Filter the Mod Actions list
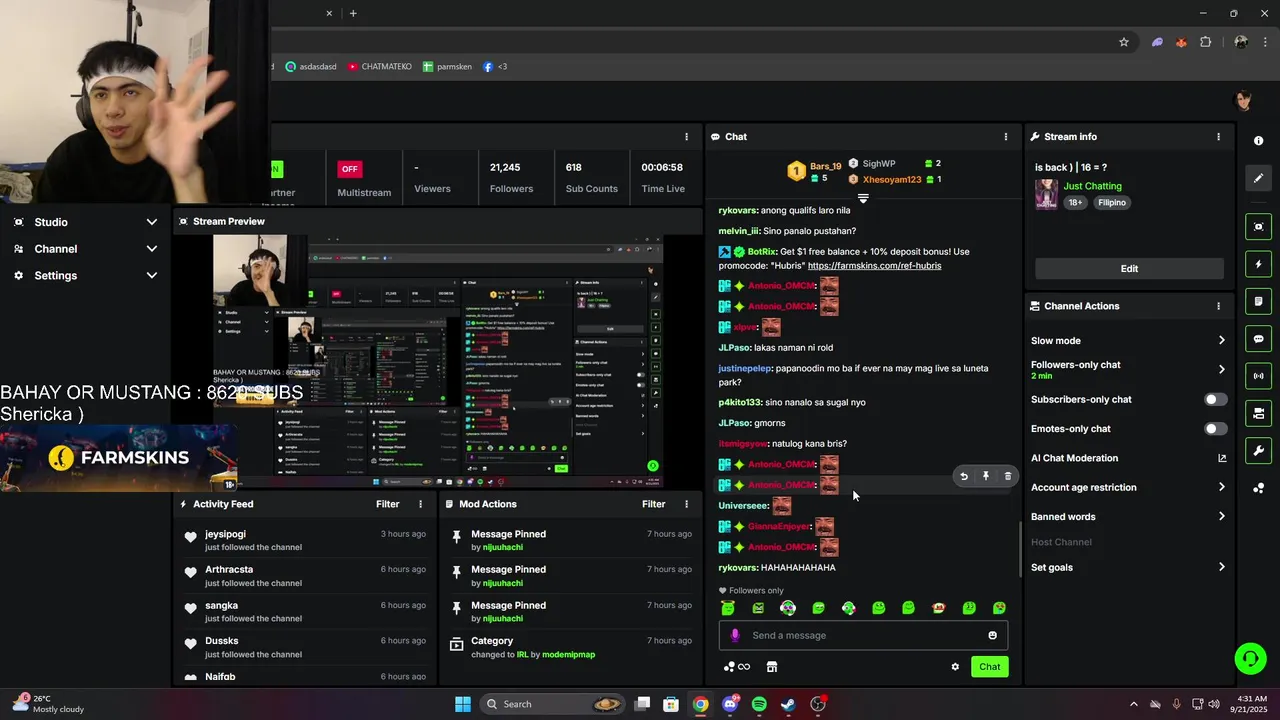This screenshot has height=720, width=1280. point(654,504)
